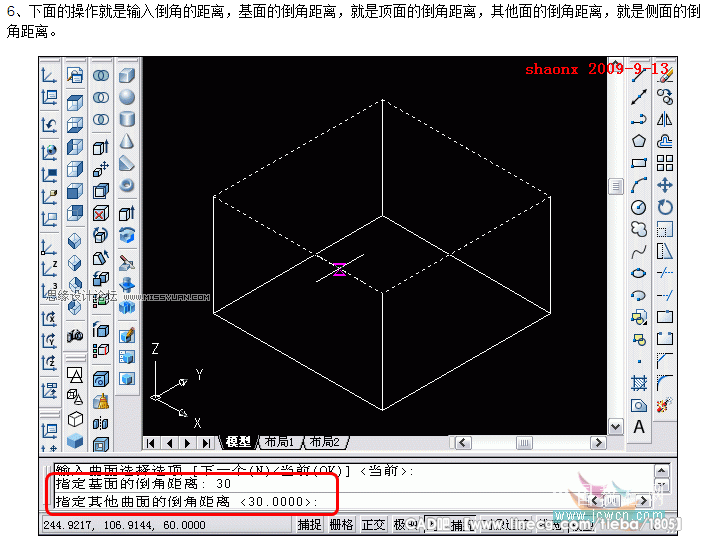
Task: Select the Polygon draw tool
Action: [639, 141]
